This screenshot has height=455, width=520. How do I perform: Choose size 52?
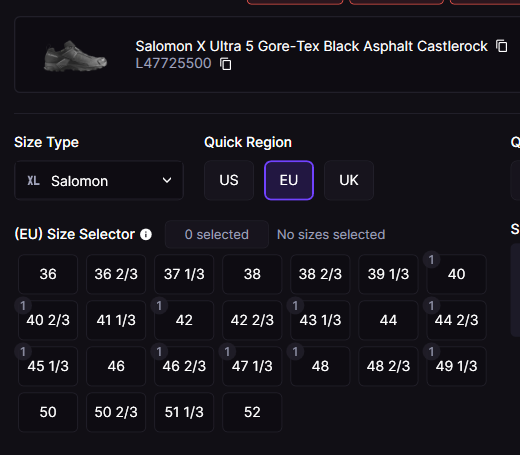[x=252, y=412]
